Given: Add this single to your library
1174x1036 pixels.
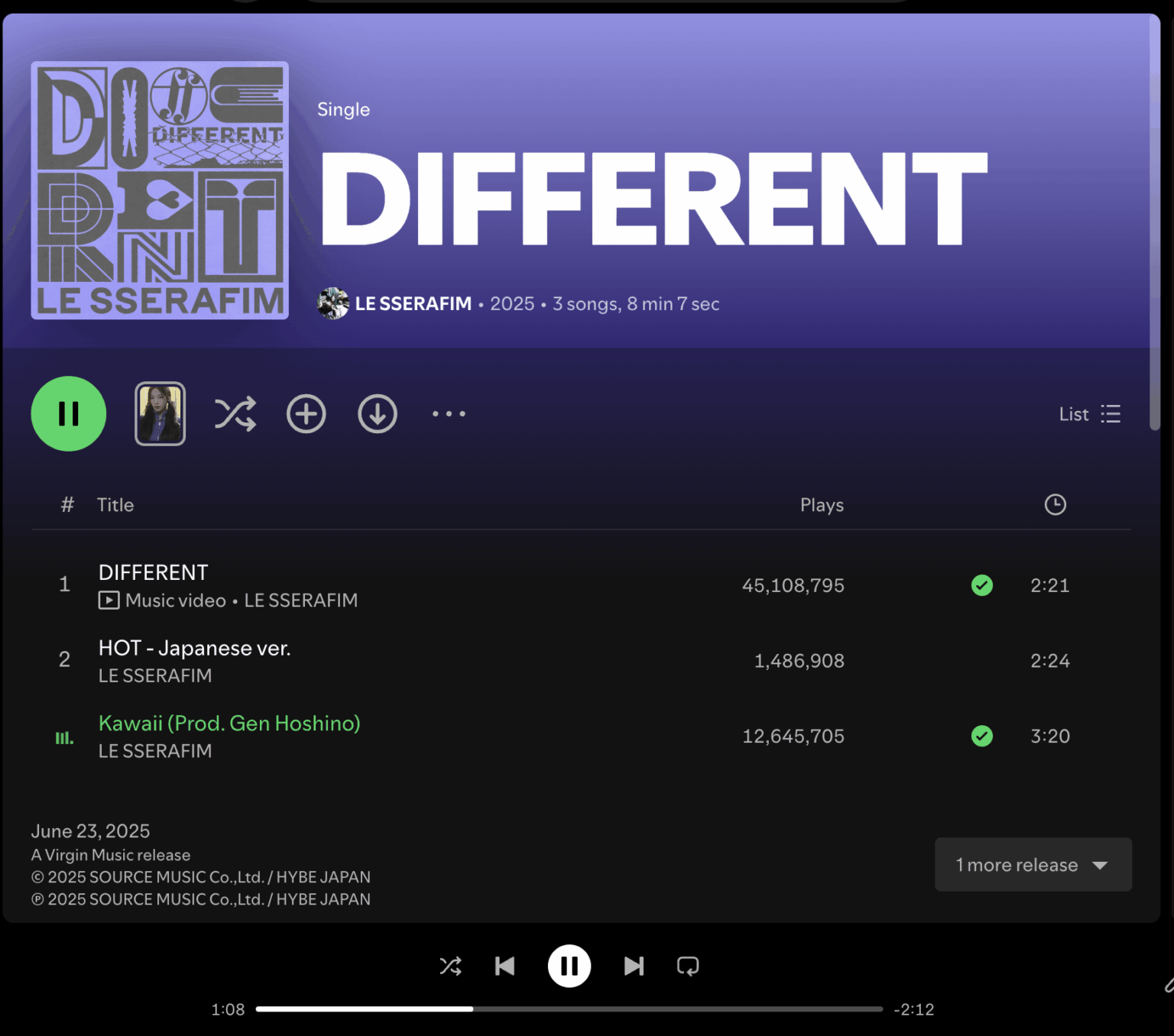Looking at the screenshot, I should 306,413.
